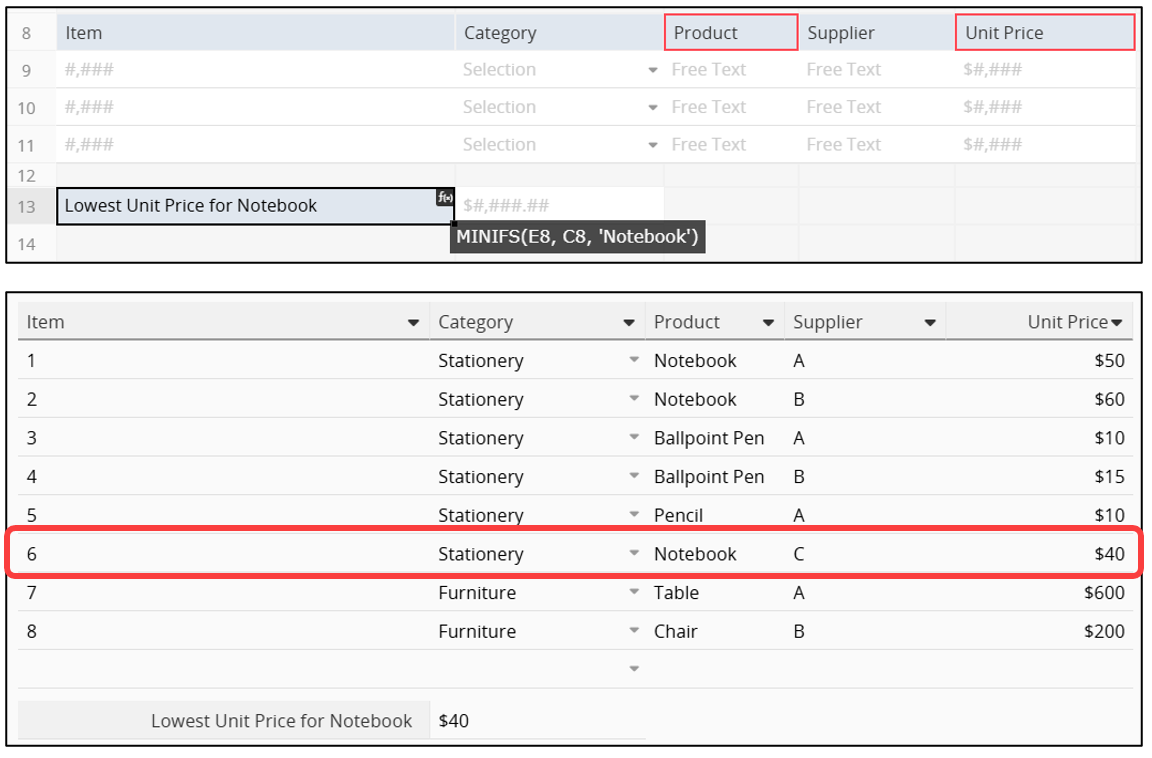Image resolution: width=1152 pixels, height=758 pixels.
Task: Expand Category dropdown on item 6 Notebook row
Action: (634, 554)
